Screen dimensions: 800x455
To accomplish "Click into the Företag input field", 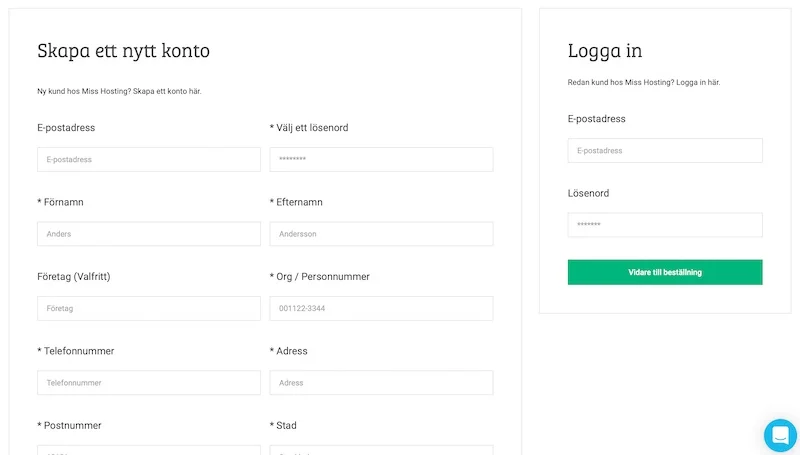I will point(149,308).
